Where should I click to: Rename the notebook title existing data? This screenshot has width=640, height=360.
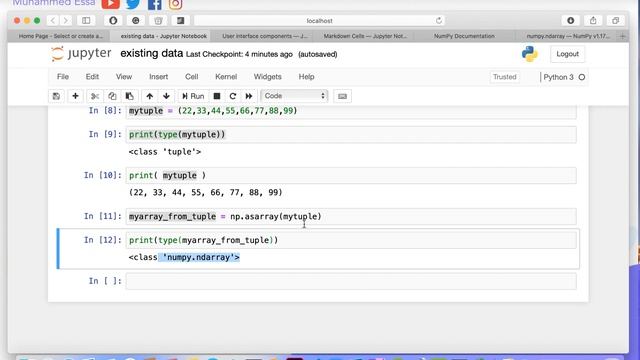click(x=151, y=53)
